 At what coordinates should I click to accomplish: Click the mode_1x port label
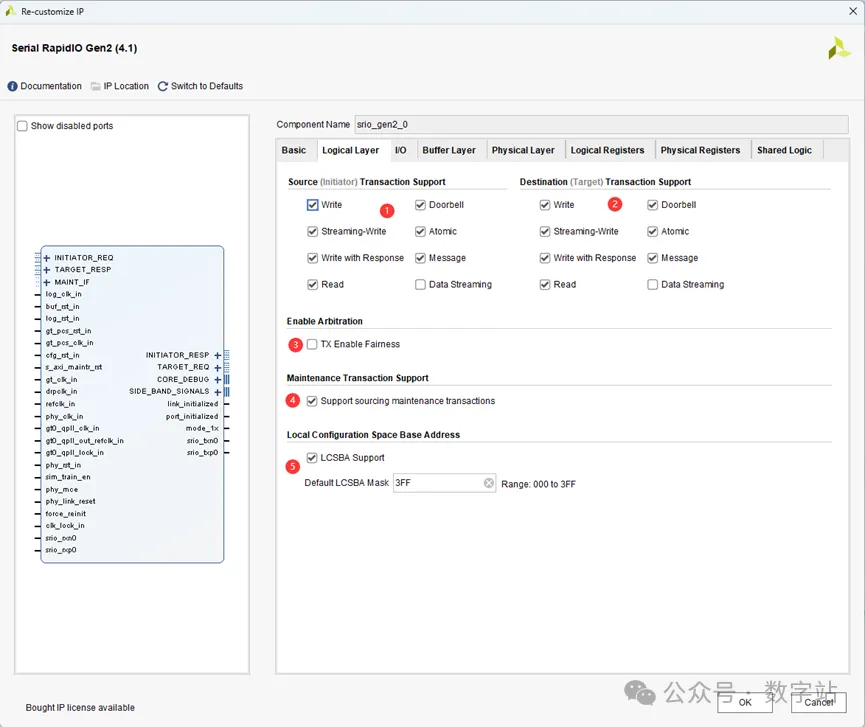click(202, 429)
